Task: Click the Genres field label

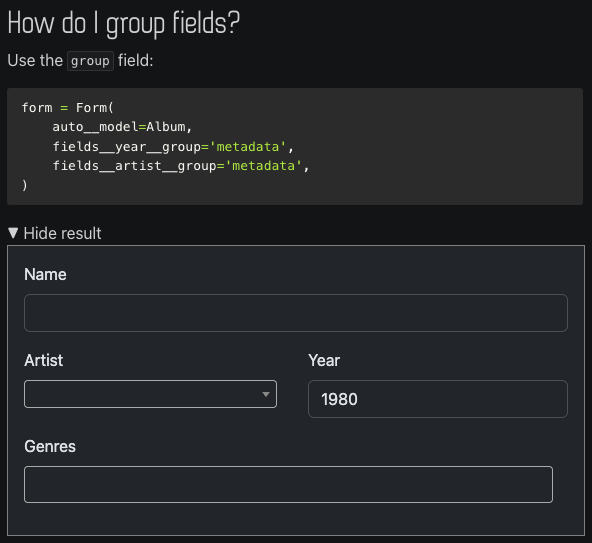Action: [x=50, y=446]
